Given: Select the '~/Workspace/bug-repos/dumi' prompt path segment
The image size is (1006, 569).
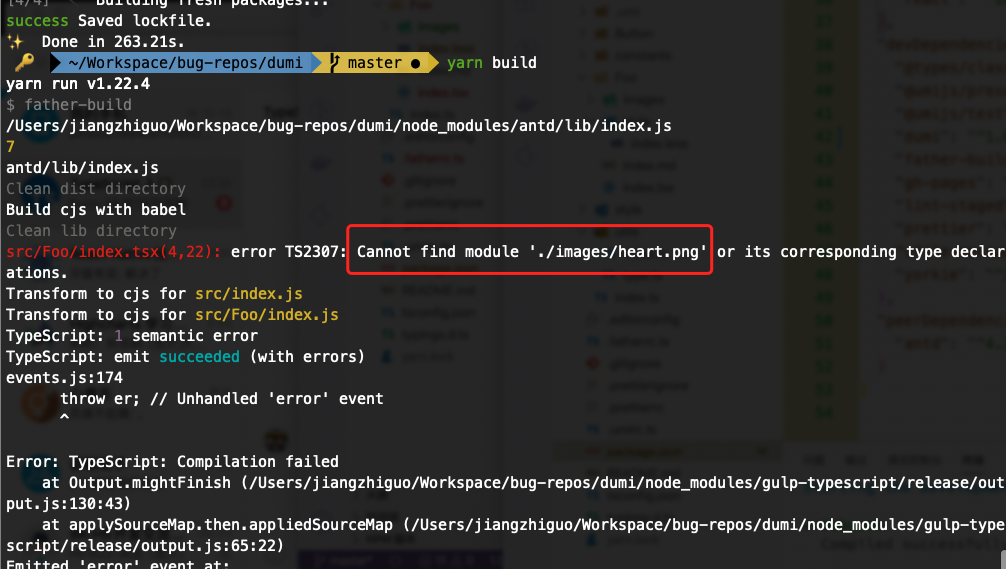Looking at the screenshot, I should coord(185,63).
